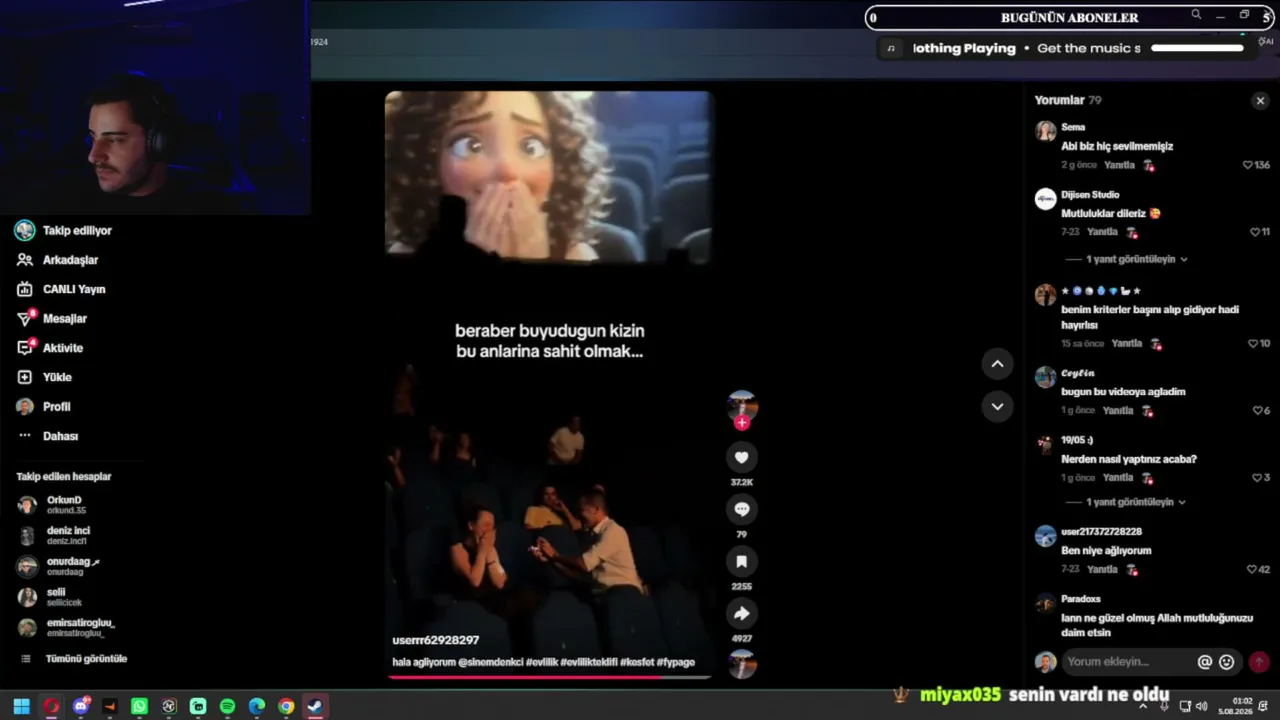Image resolution: width=1280 pixels, height=720 pixels.
Task: Seek on the video progress bar
Action: click(x=549, y=677)
